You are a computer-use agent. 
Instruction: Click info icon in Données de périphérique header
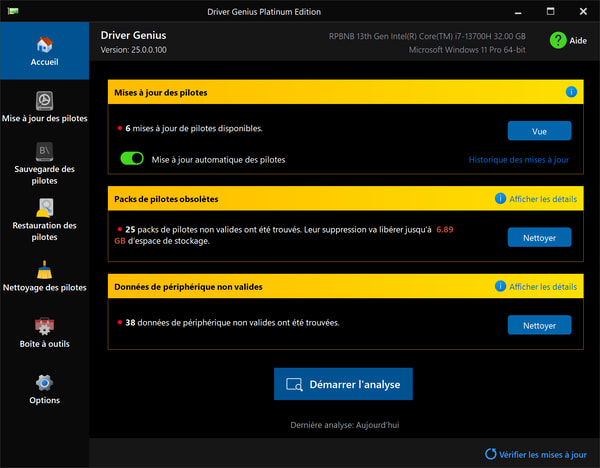click(x=500, y=286)
